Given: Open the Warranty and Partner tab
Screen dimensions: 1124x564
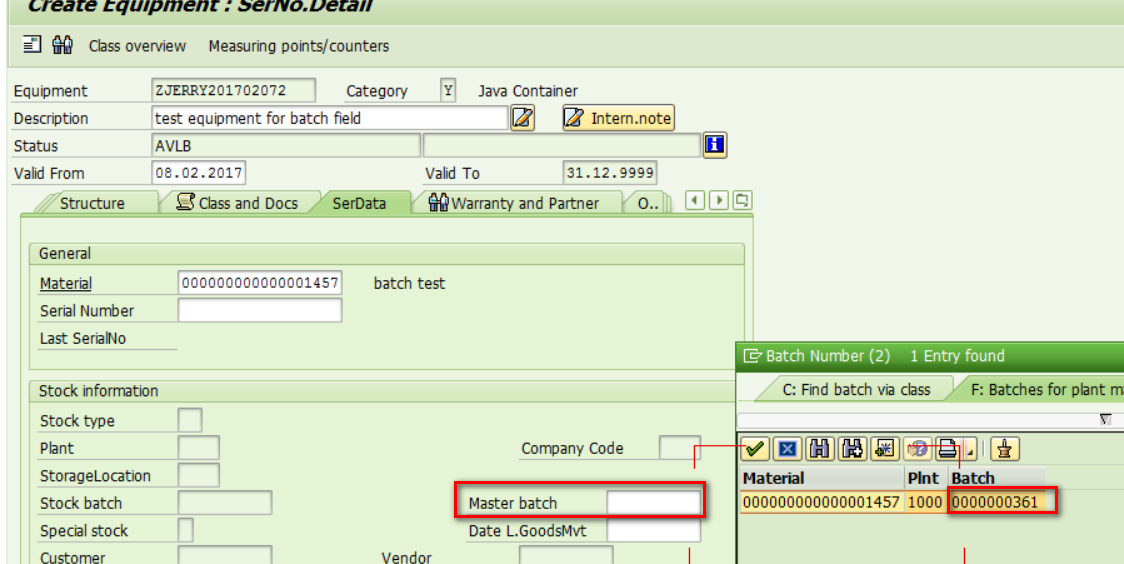Looking at the screenshot, I should click(515, 203).
